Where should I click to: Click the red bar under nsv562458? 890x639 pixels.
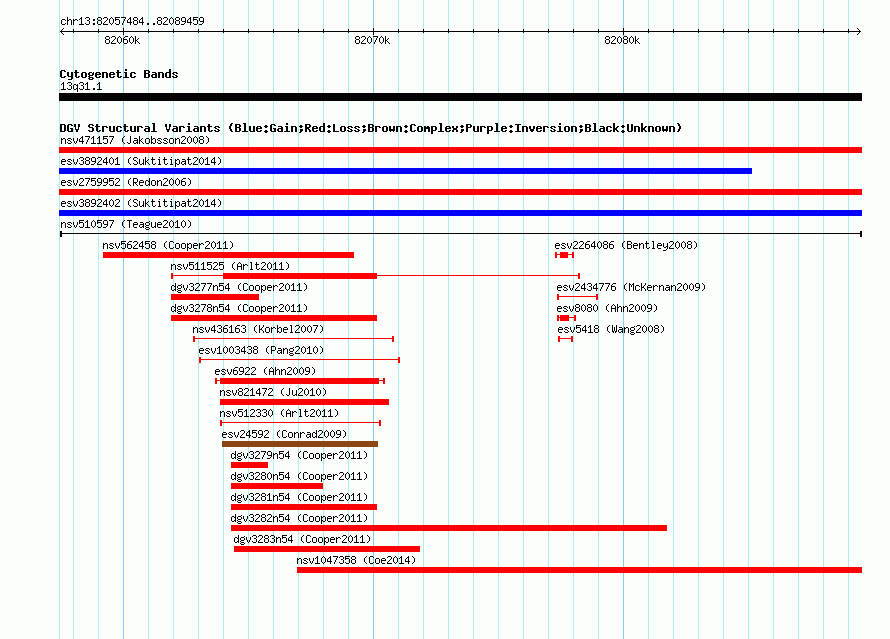point(228,255)
